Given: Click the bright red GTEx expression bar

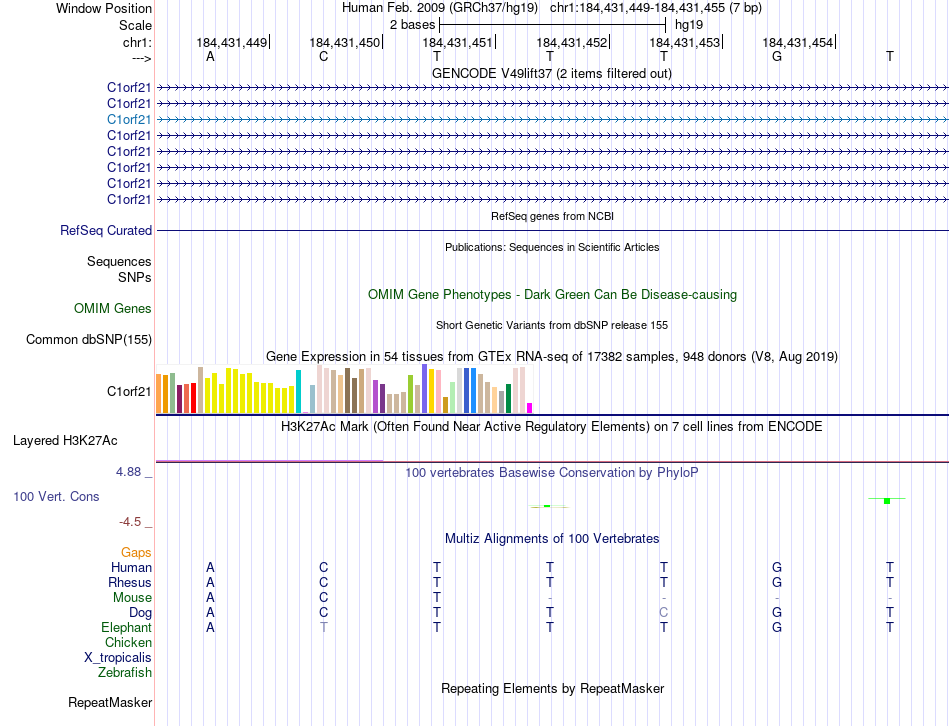Looking at the screenshot, I should pyautogui.click(x=193, y=398).
